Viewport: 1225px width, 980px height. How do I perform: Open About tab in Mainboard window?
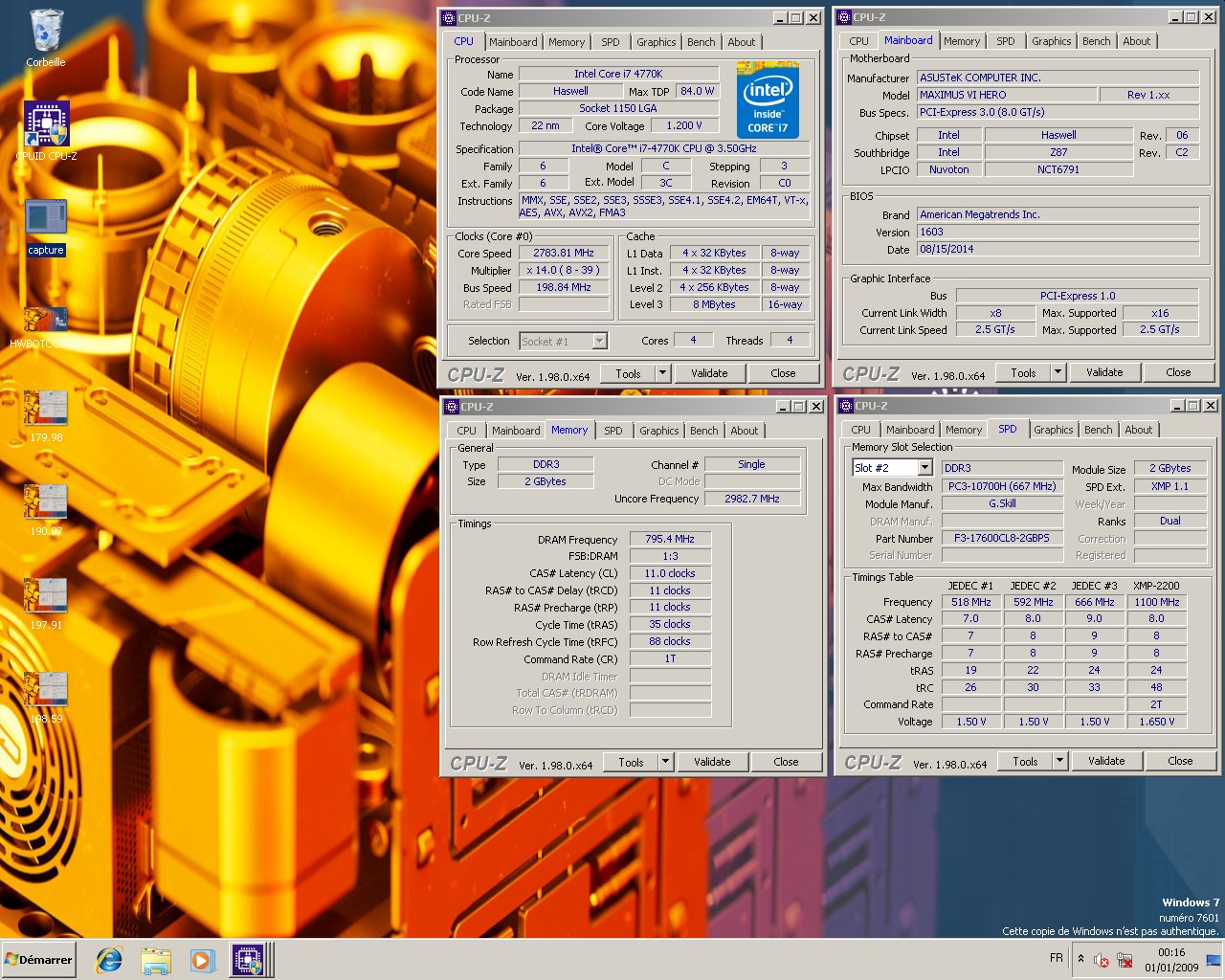pyautogui.click(x=1137, y=41)
